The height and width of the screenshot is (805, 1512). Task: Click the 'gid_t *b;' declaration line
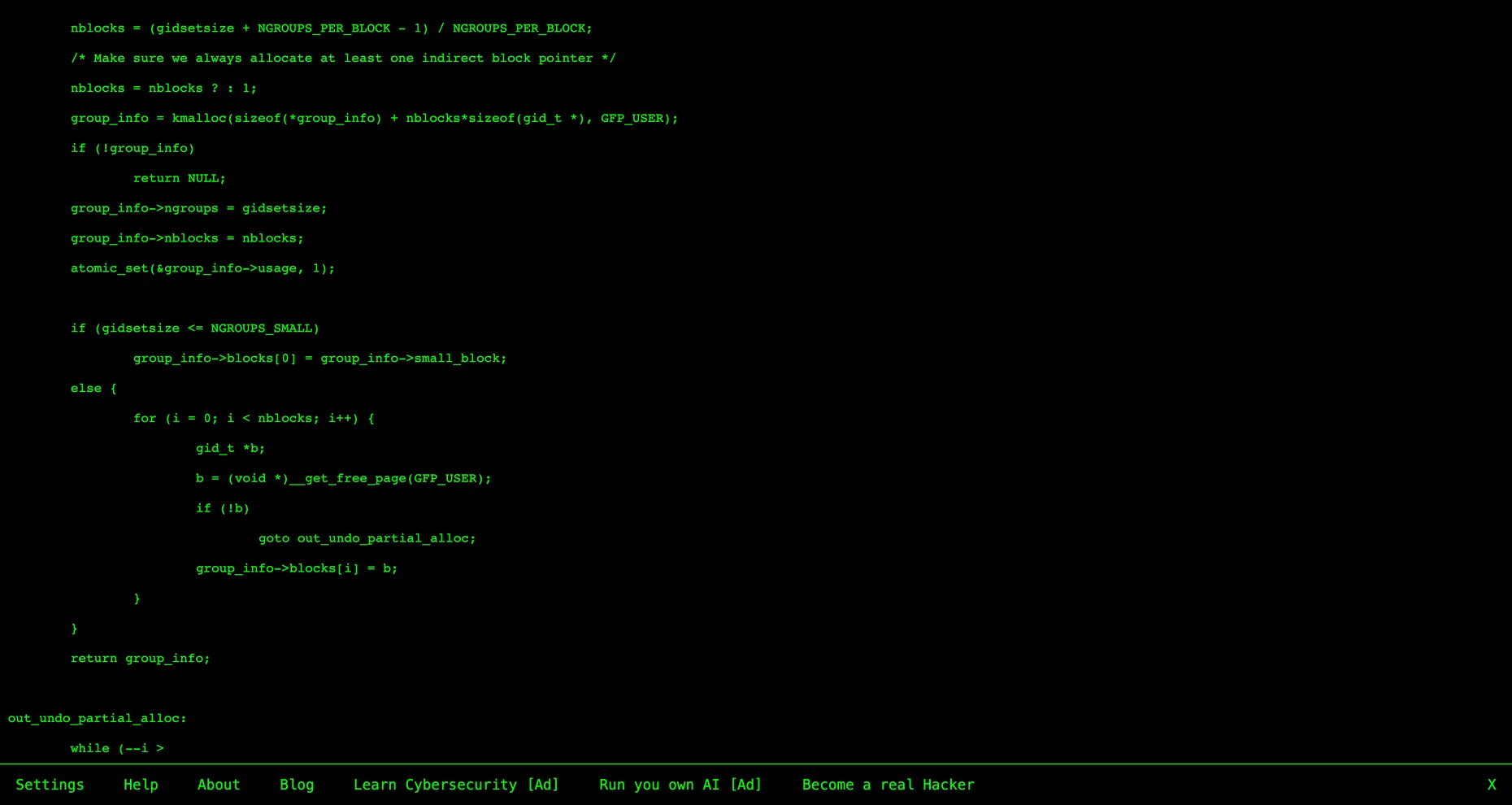click(230, 448)
